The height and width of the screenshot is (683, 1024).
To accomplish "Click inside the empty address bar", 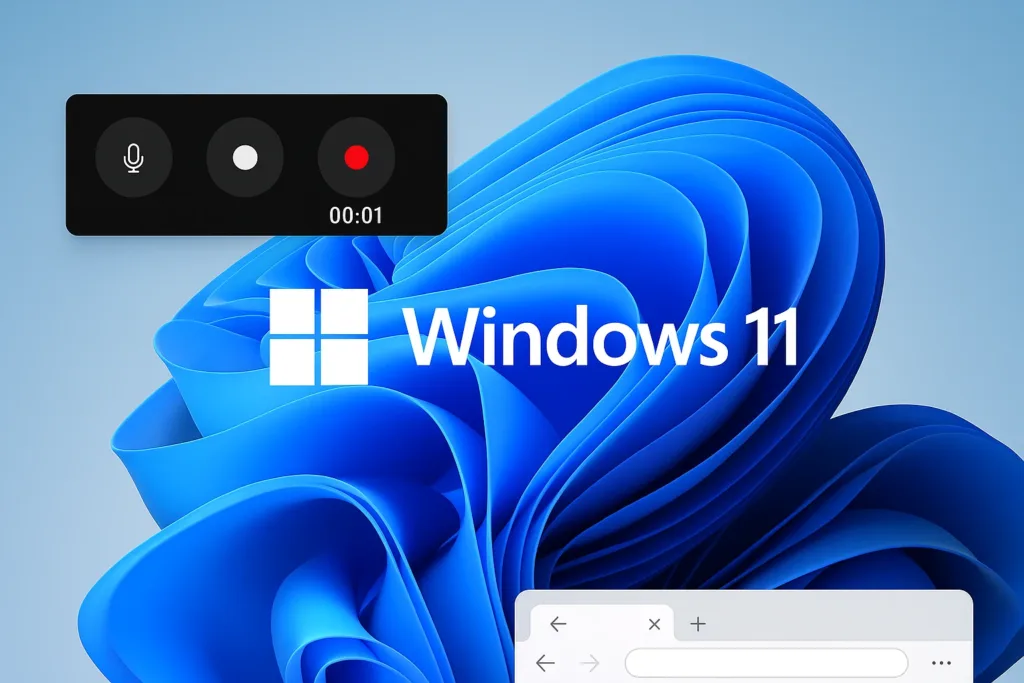I will [x=765, y=663].
